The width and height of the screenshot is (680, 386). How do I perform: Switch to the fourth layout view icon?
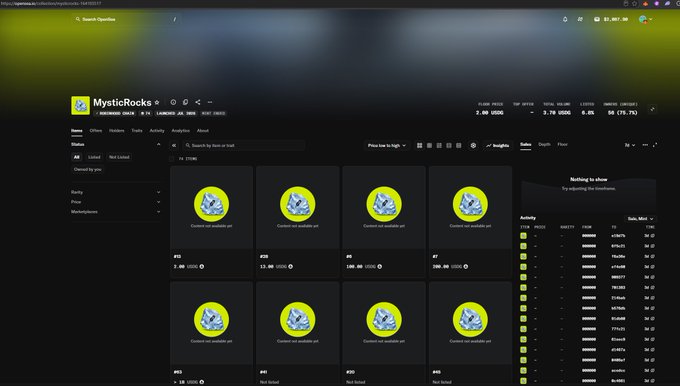click(x=449, y=145)
